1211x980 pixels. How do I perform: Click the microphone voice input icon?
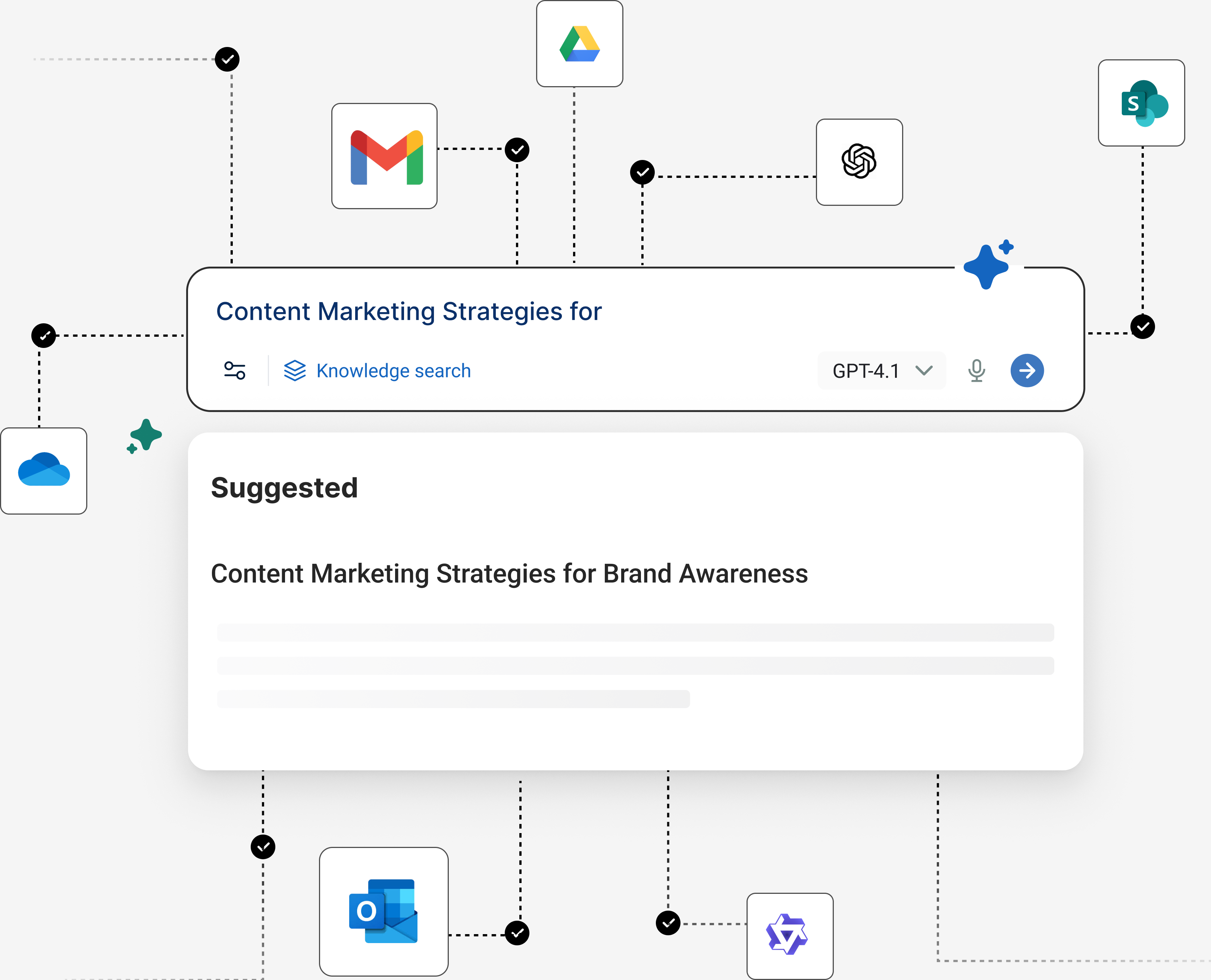click(x=976, y=371)
